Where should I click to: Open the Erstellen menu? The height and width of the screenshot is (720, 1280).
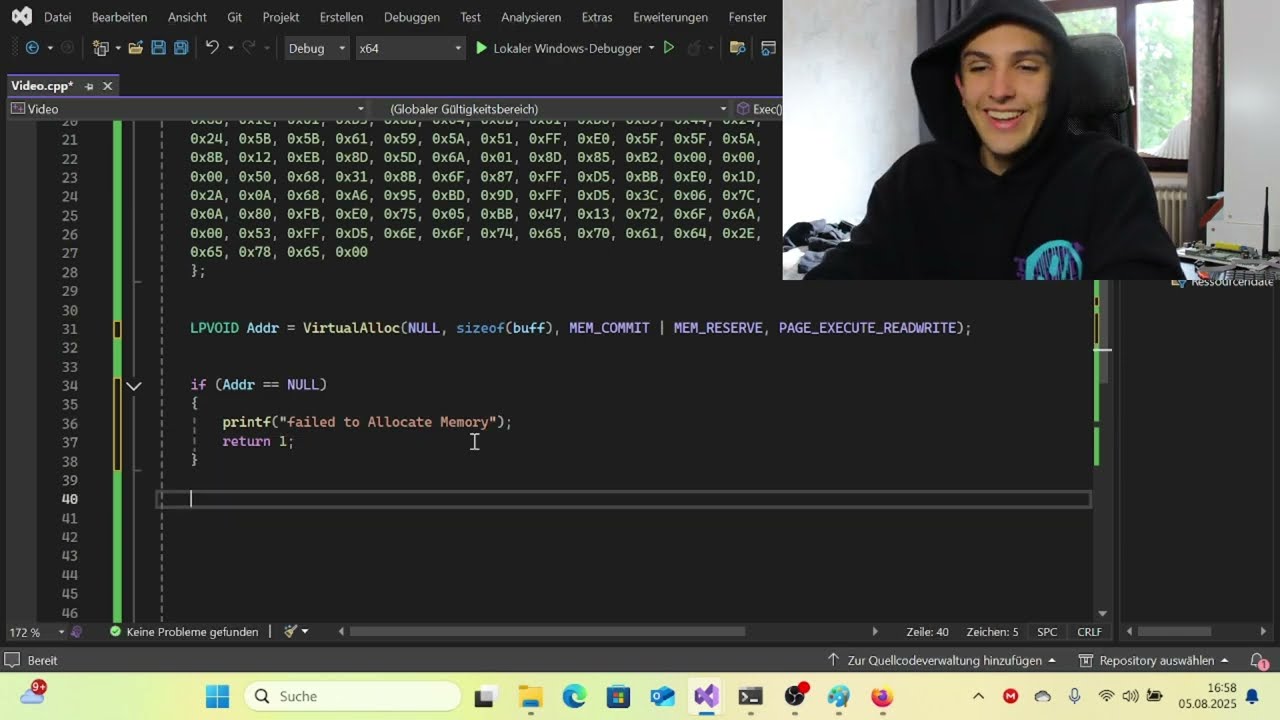[x=341, y=17]
